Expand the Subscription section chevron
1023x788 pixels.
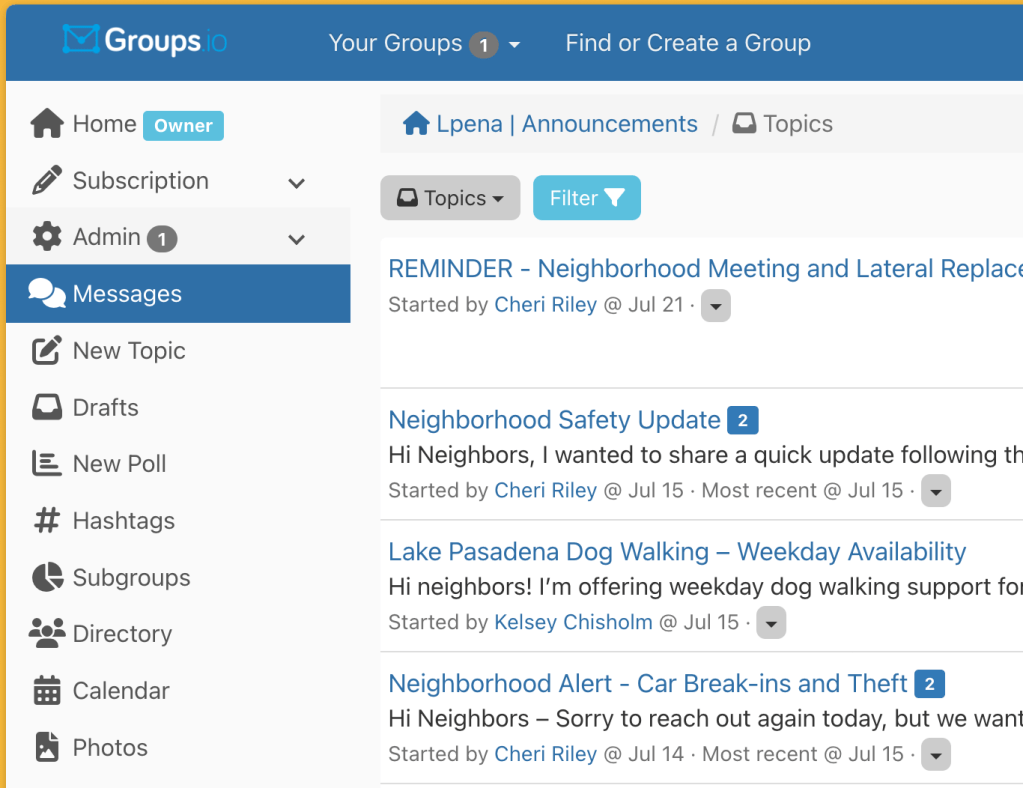click(x=296, y=183)
